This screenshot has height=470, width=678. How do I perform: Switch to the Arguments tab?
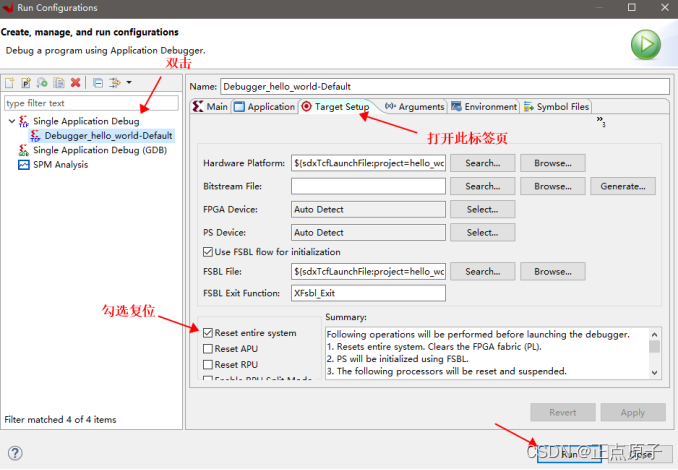pyautogui.click(x=415, y=106)
